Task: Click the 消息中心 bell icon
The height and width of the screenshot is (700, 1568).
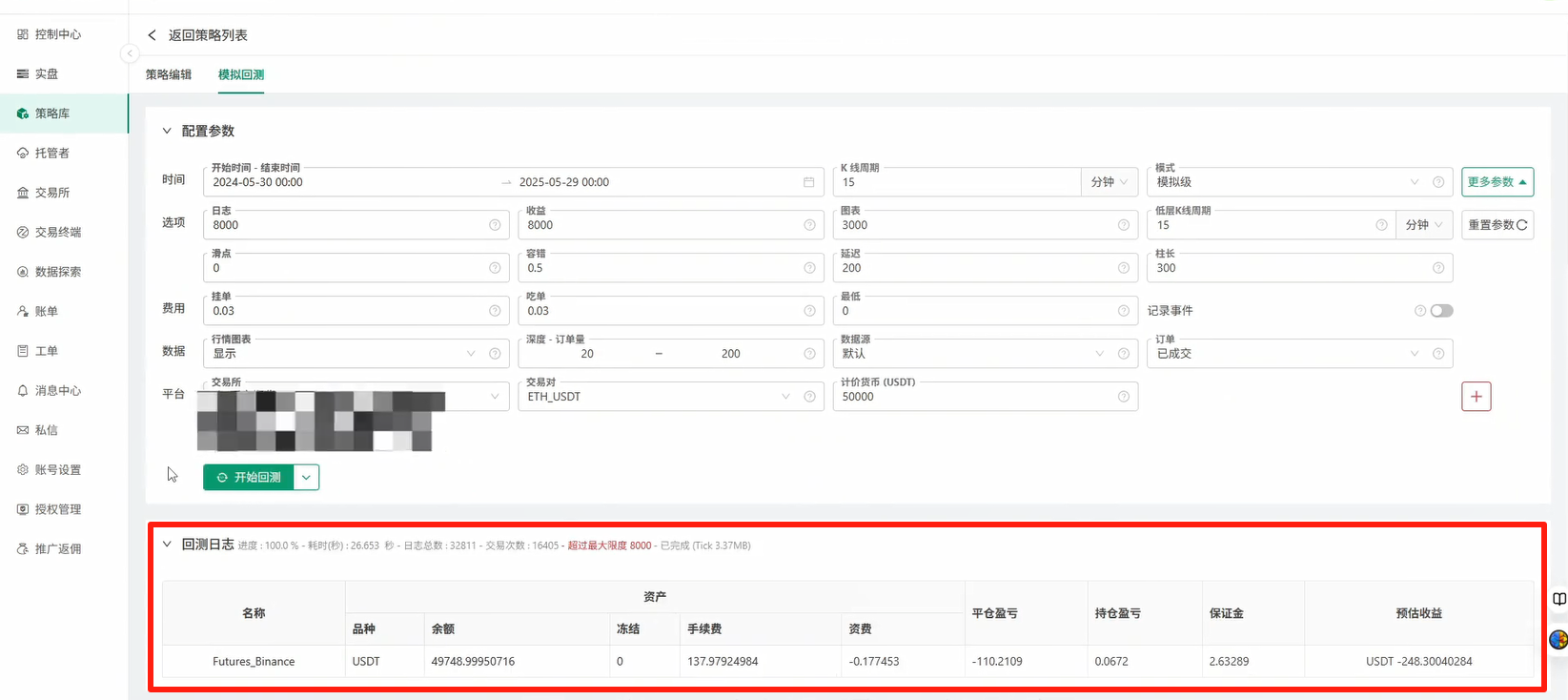Action: (23, 390)
